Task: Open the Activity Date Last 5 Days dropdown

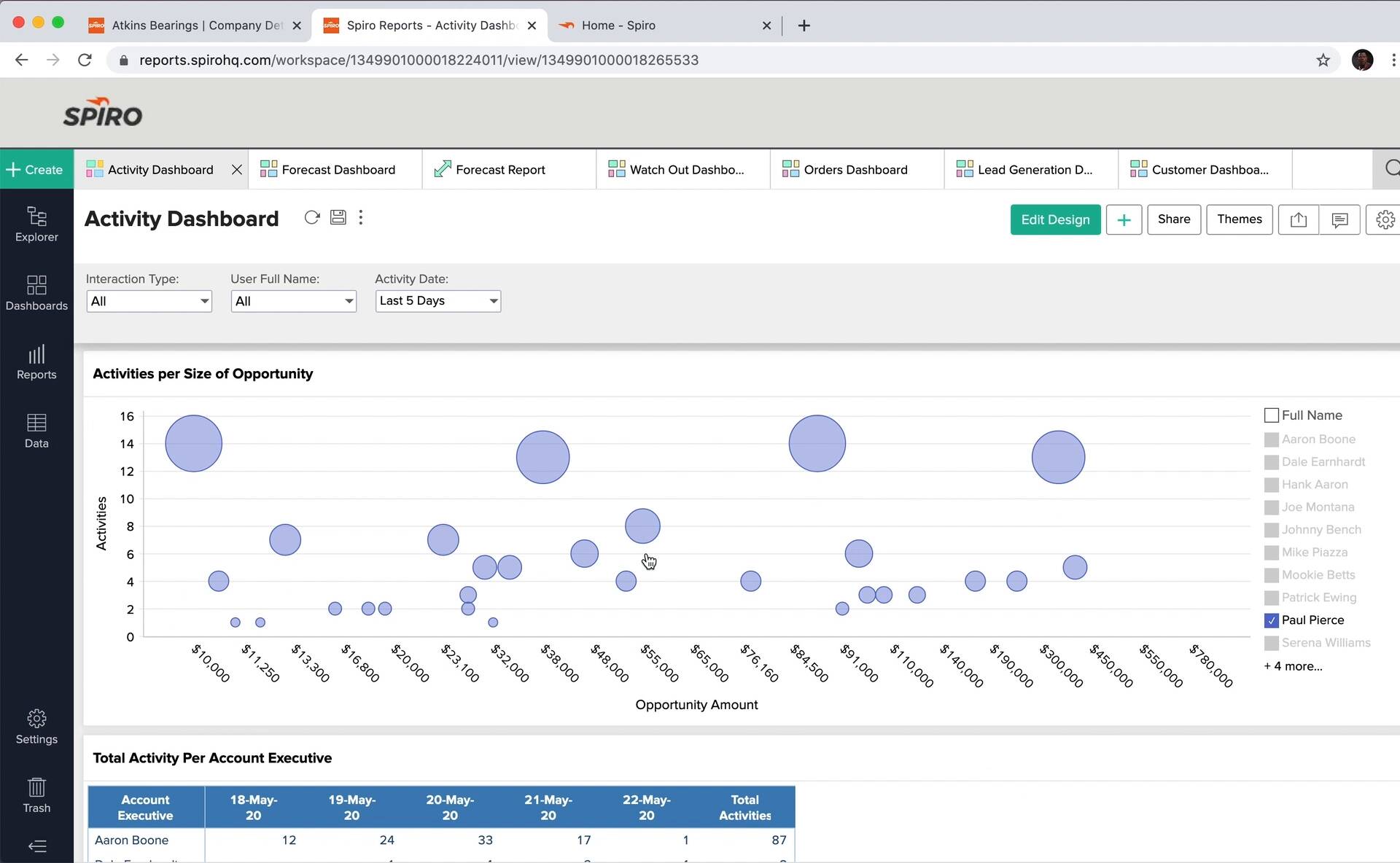Action: click(x=437, y=301)
